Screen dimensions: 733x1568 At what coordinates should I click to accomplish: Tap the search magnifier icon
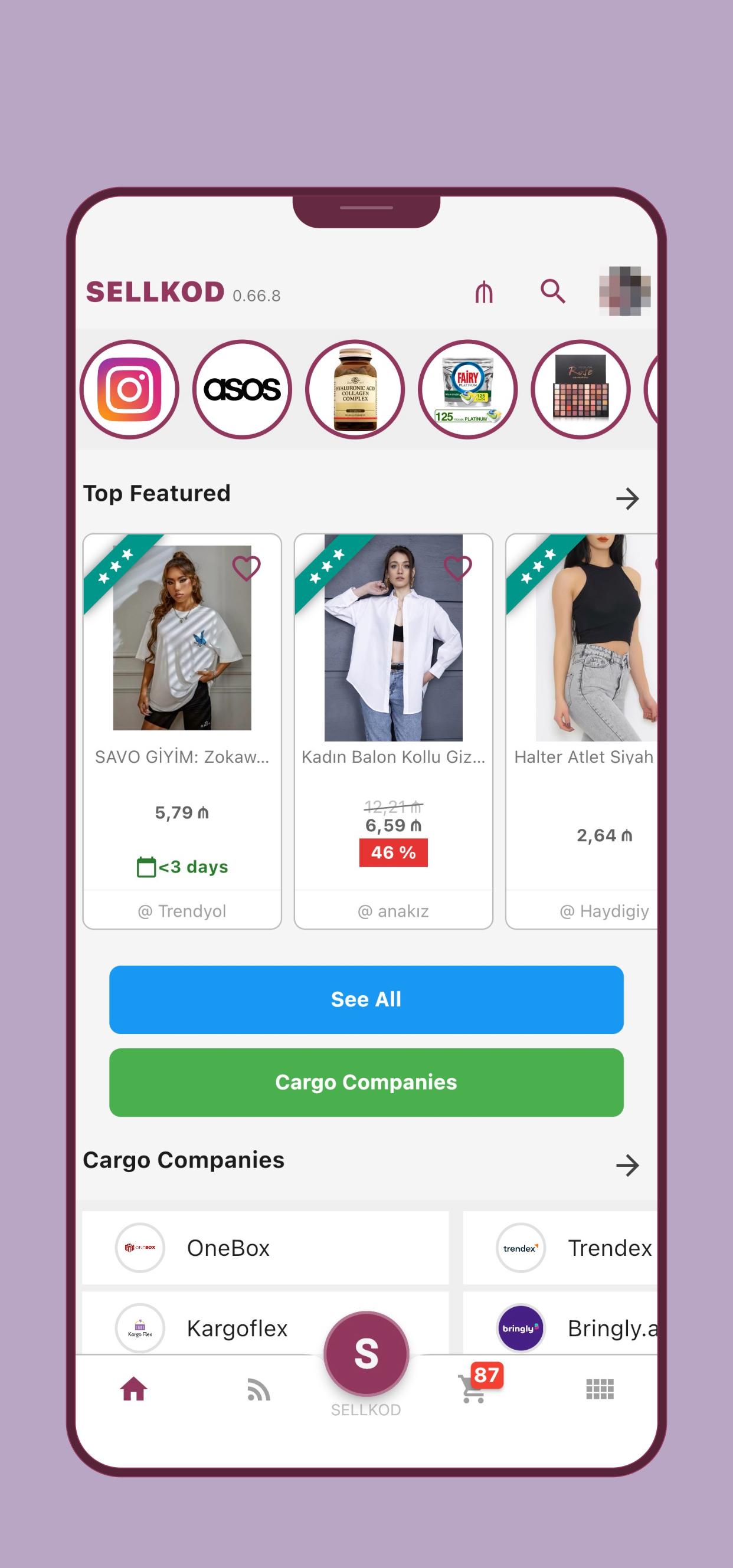click(x=553, y=291)
